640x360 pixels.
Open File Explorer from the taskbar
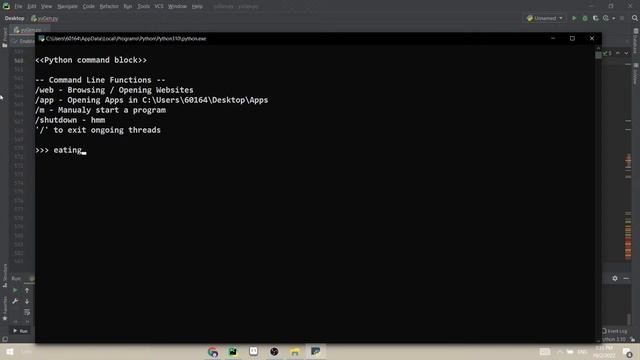point(295,351)
